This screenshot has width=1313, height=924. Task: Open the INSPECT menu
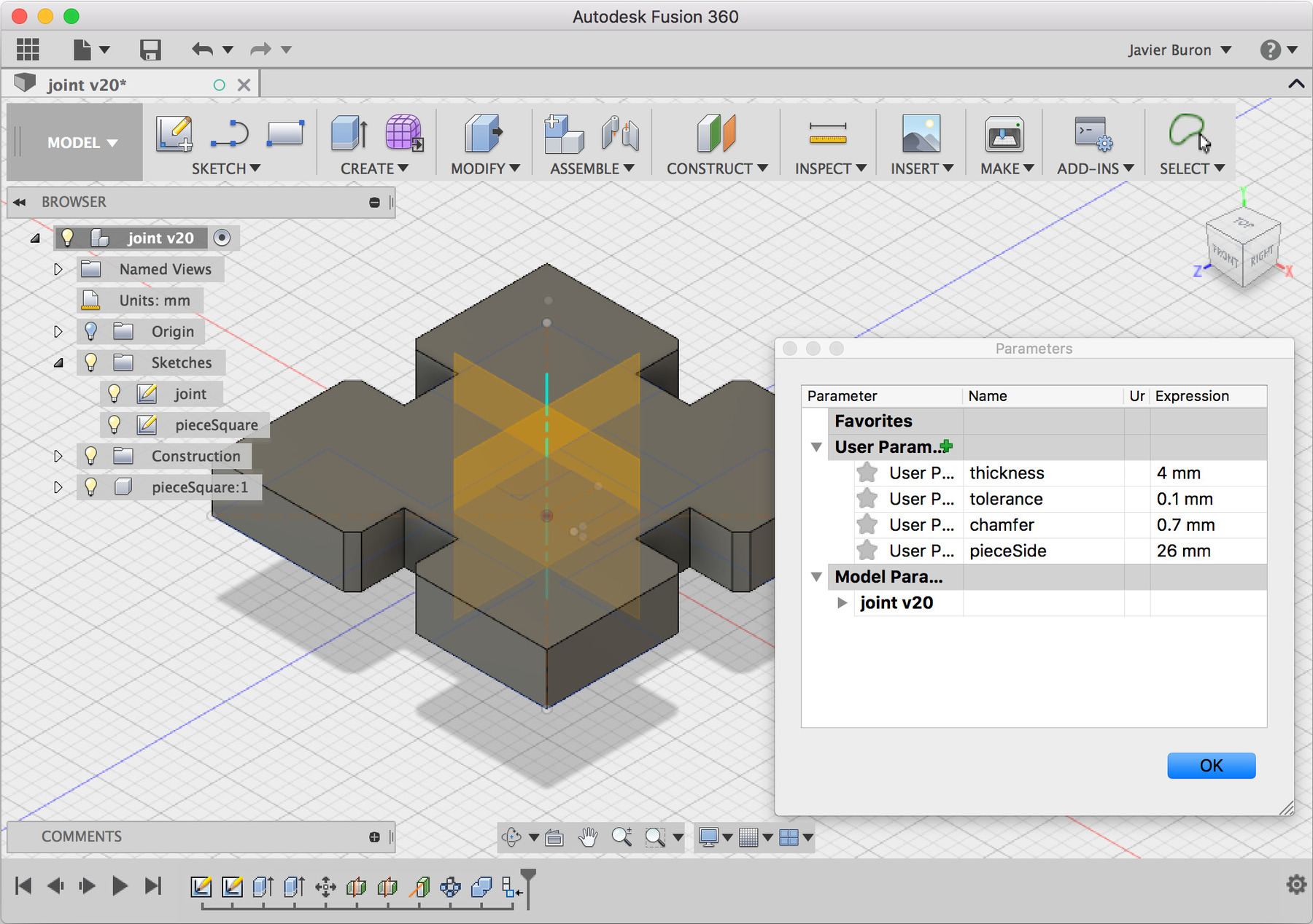tap(830, 168)
